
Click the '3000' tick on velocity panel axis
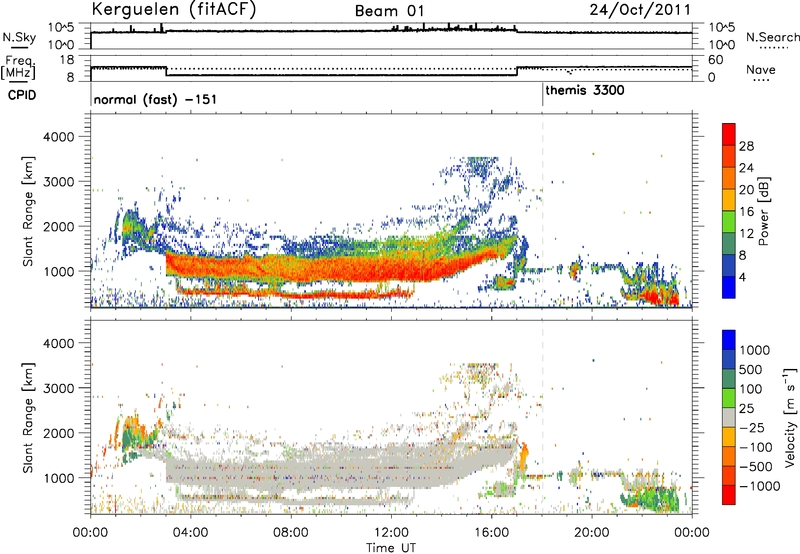pos(59,388)
